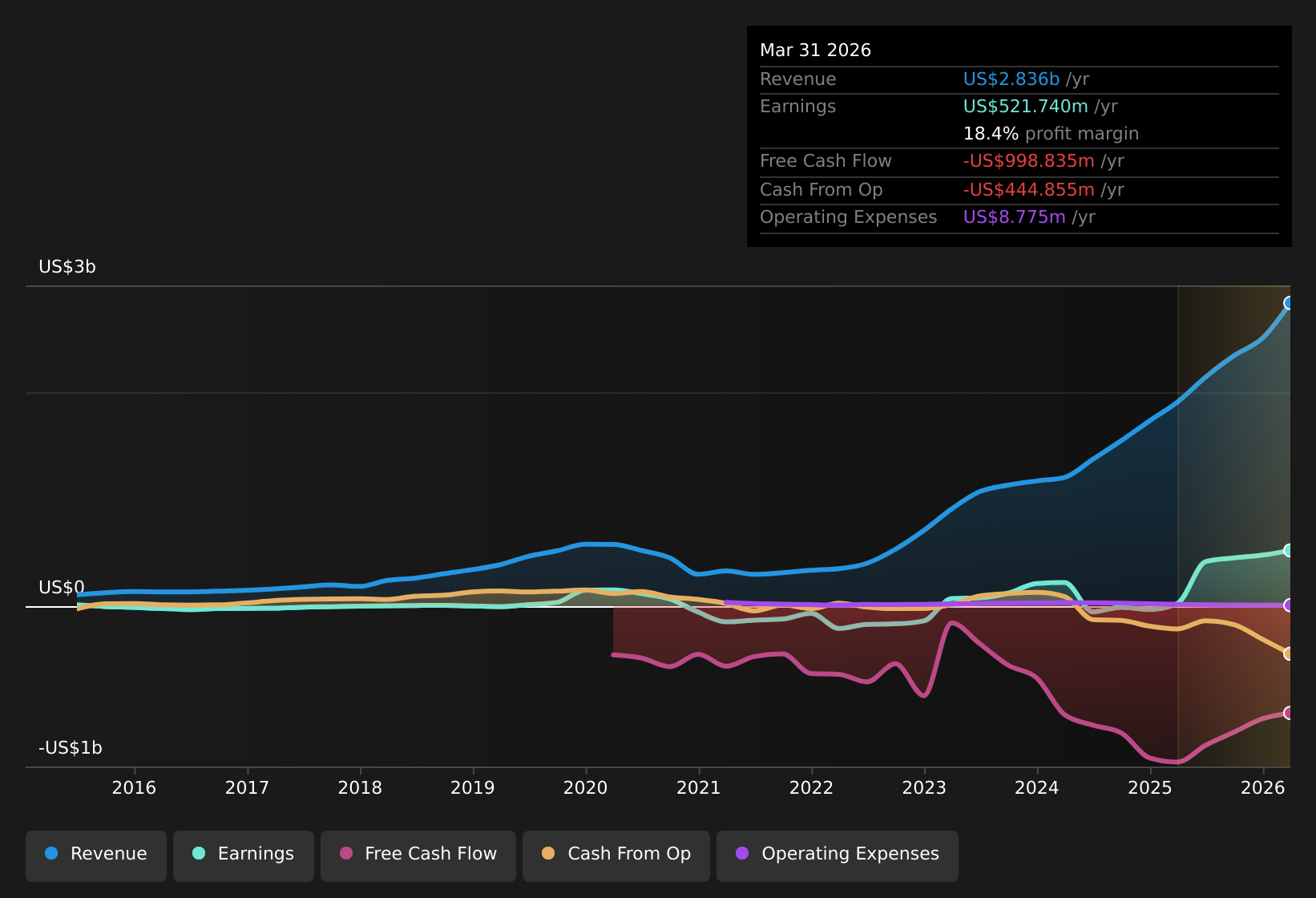This screenshot has width=1316, height=898.
Task: Click the Cash From Op label in tooltip
Action: pyautogui.click(x=821, y=190)
